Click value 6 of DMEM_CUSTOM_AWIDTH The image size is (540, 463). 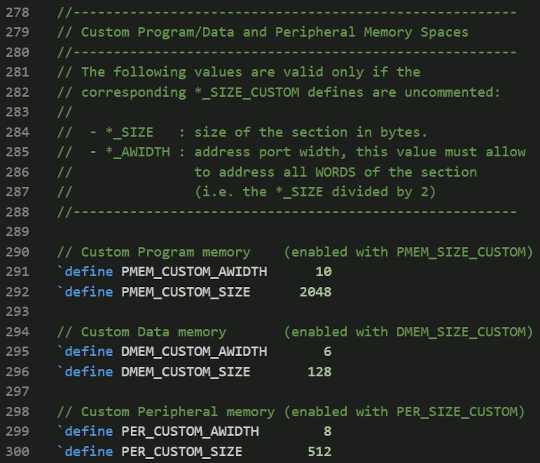(x=328, y=352)
